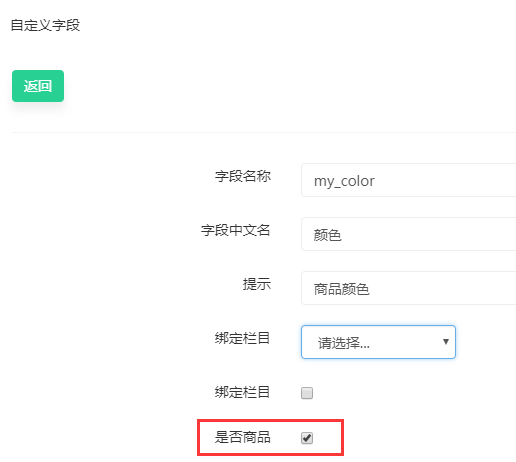Tick the empty 绑定栏目 checkbox
Image resolution: width=516 pixels, height=462 pixels.
(307, 393)
